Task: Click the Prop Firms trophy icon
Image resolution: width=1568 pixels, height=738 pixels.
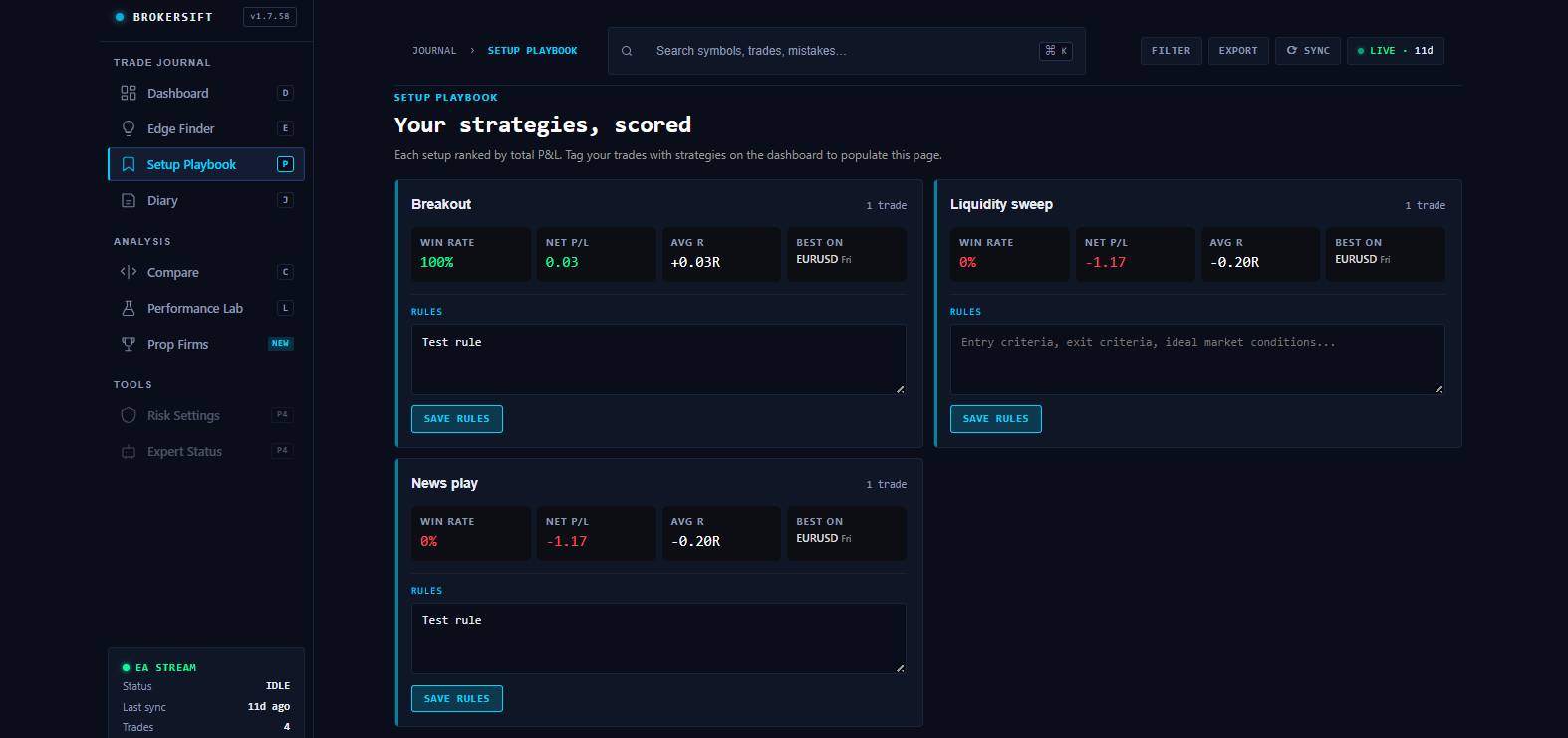Action: [x=129, y=344]
